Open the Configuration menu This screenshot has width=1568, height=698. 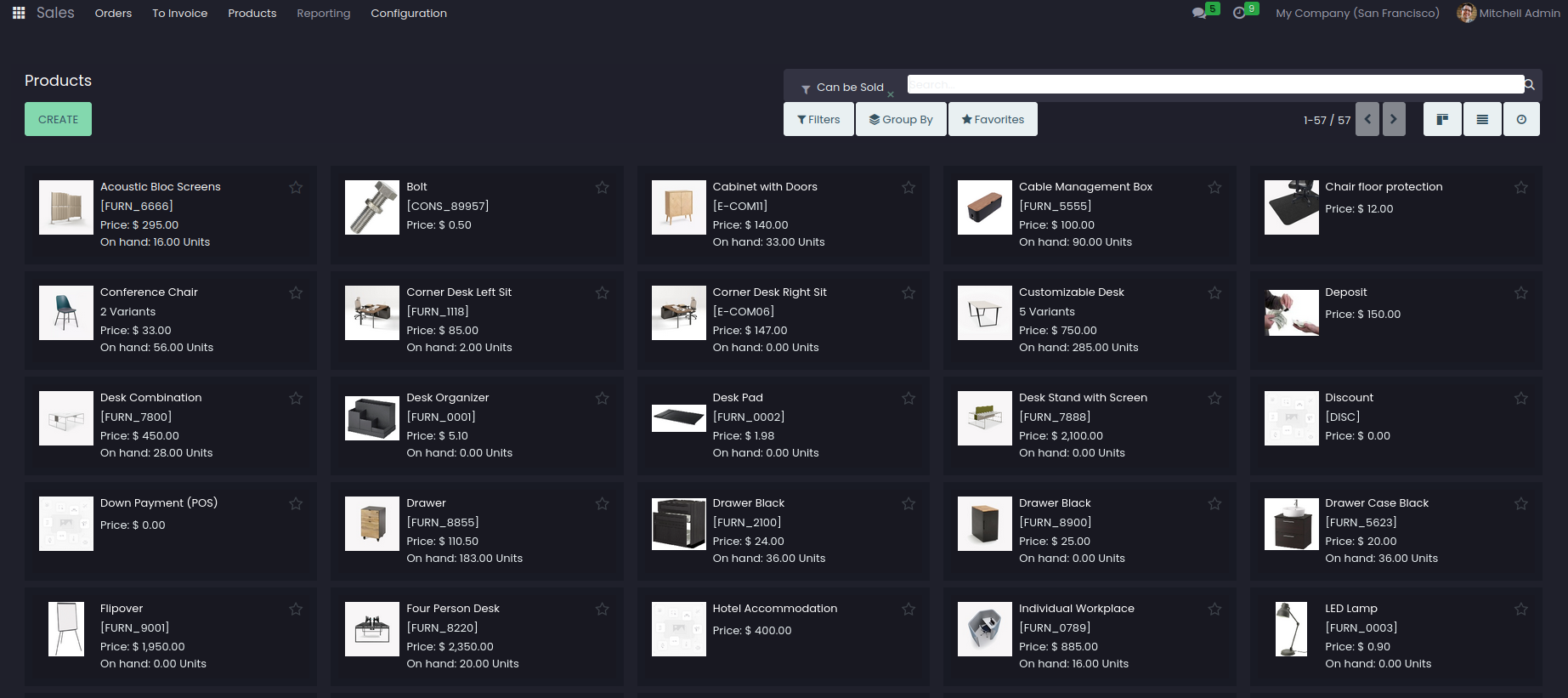[409, 13]
